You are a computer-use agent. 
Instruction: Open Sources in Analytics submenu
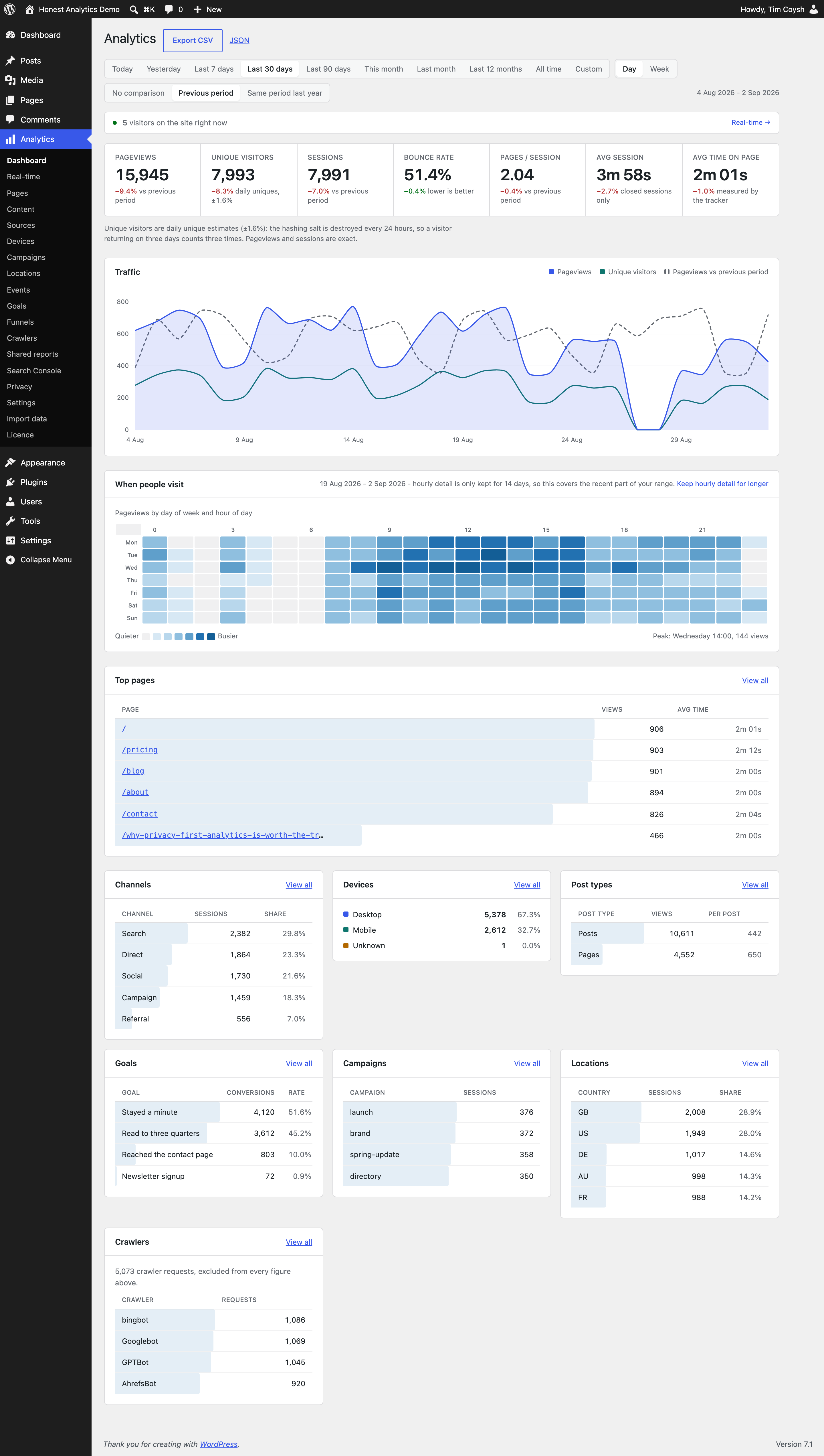[21, 225]
